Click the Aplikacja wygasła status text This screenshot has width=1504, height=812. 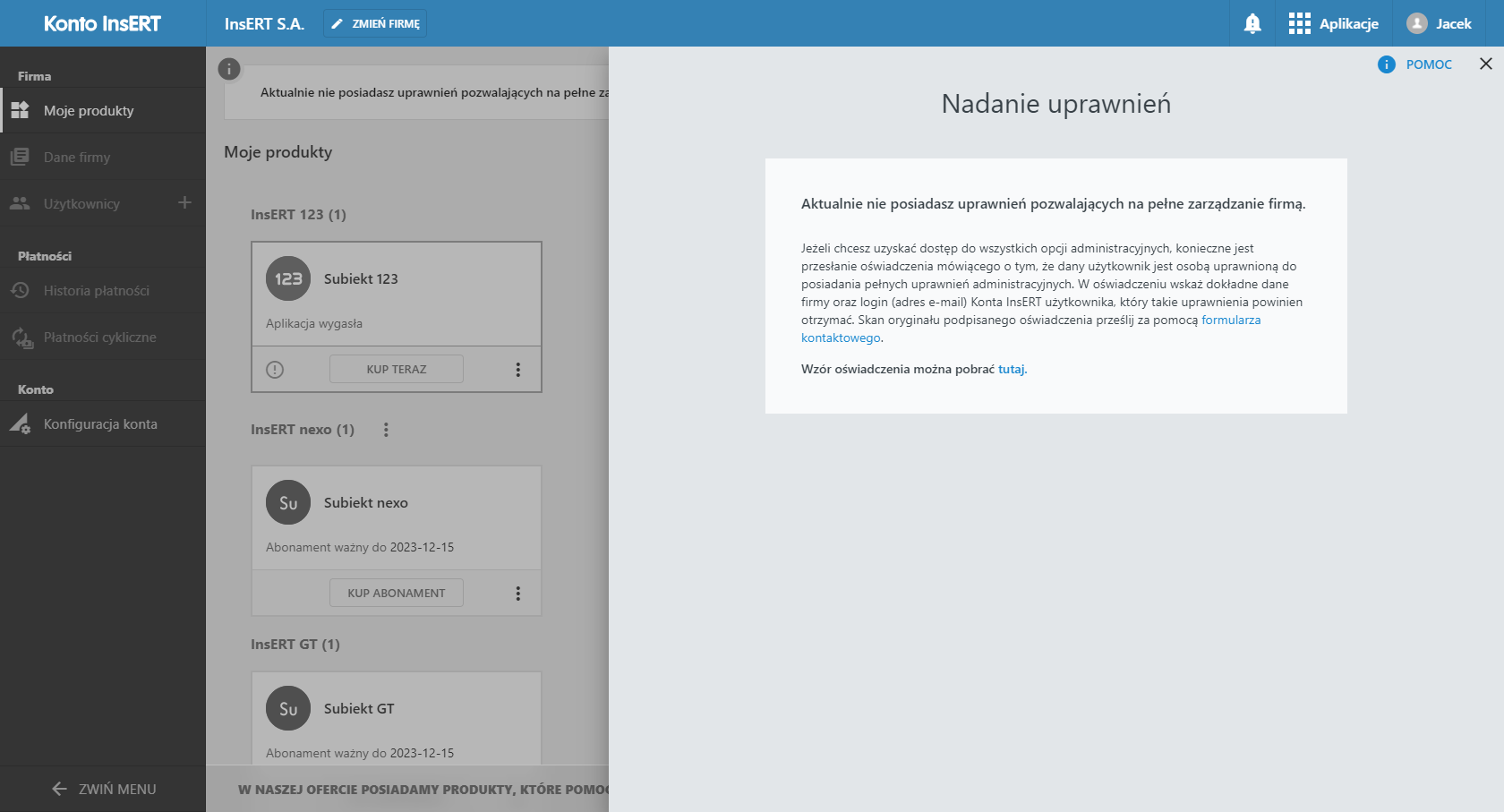(x=314, y=323)
